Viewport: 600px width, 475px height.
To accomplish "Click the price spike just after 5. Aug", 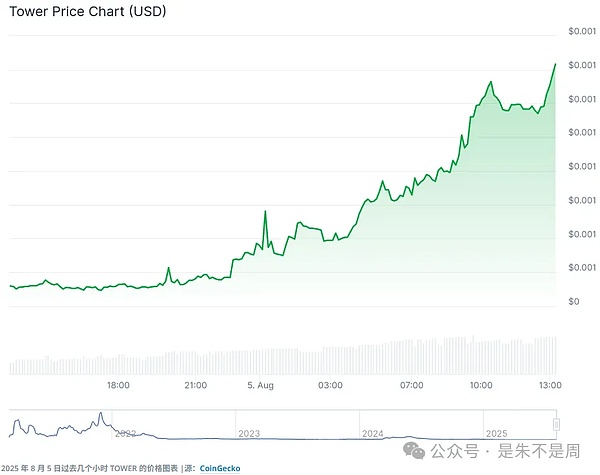I will pos(265,211).
